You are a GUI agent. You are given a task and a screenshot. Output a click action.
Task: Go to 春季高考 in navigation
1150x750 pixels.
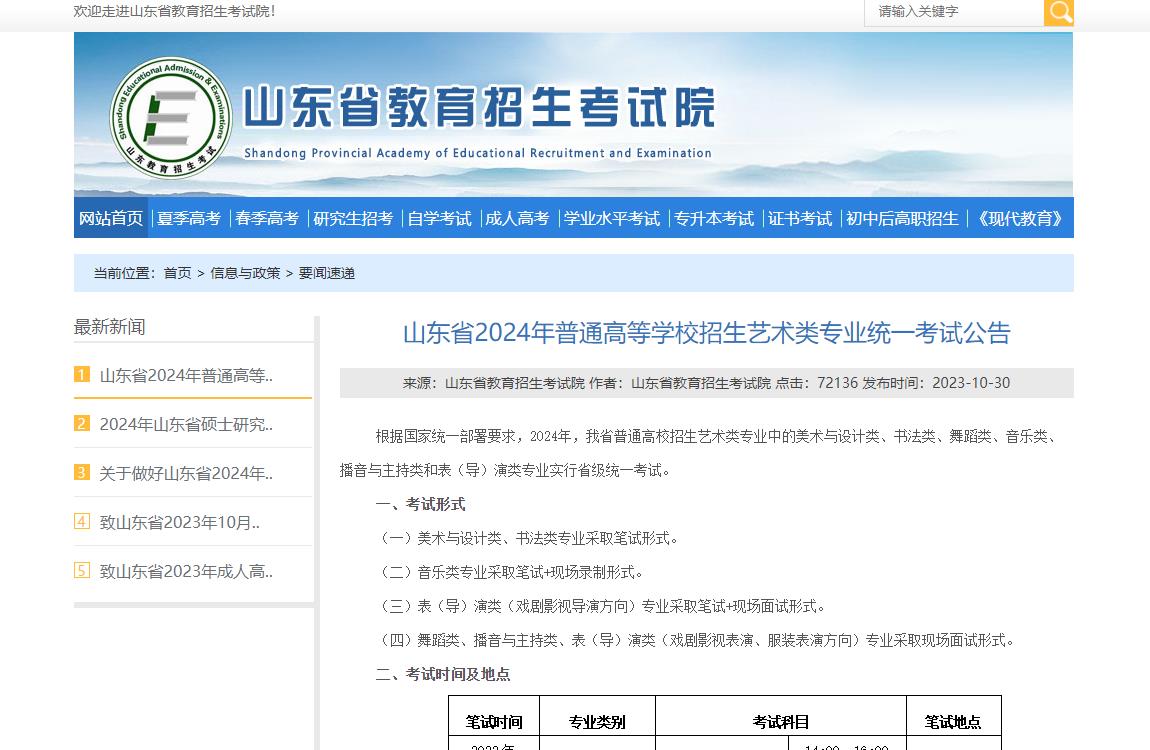[267, 218]
